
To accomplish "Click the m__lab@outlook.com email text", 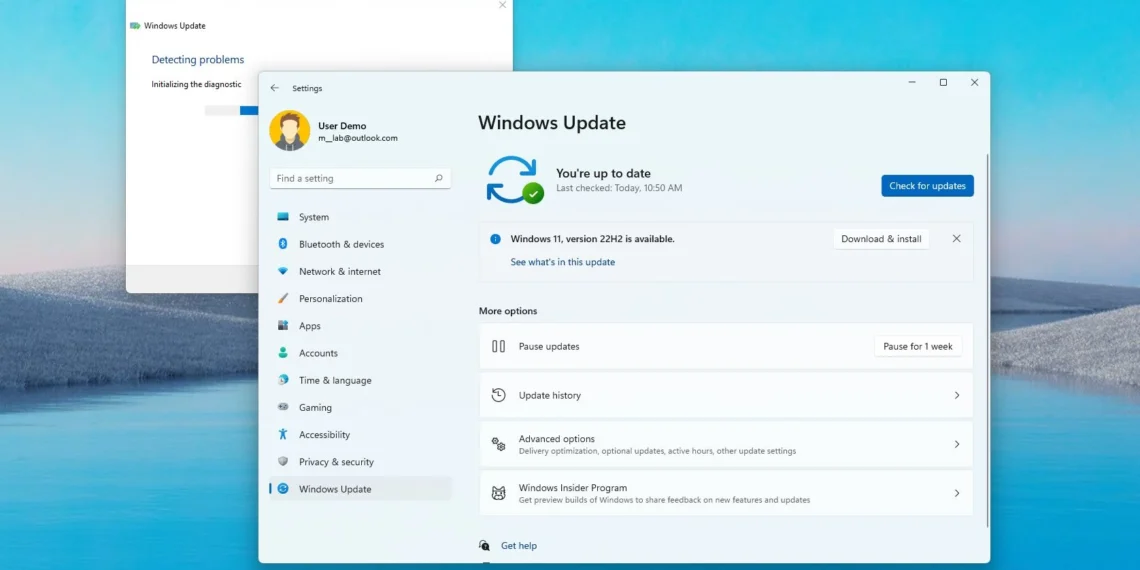I will 358,137.
